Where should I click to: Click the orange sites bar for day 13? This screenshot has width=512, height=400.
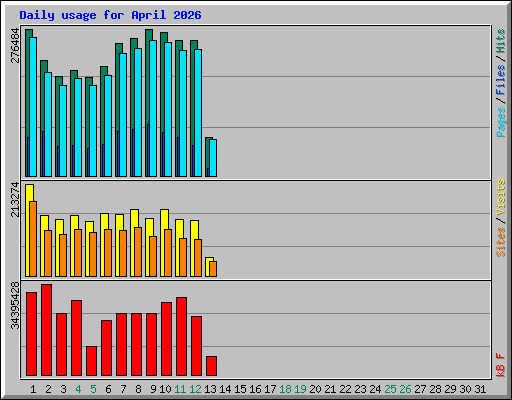click(213, 269)
